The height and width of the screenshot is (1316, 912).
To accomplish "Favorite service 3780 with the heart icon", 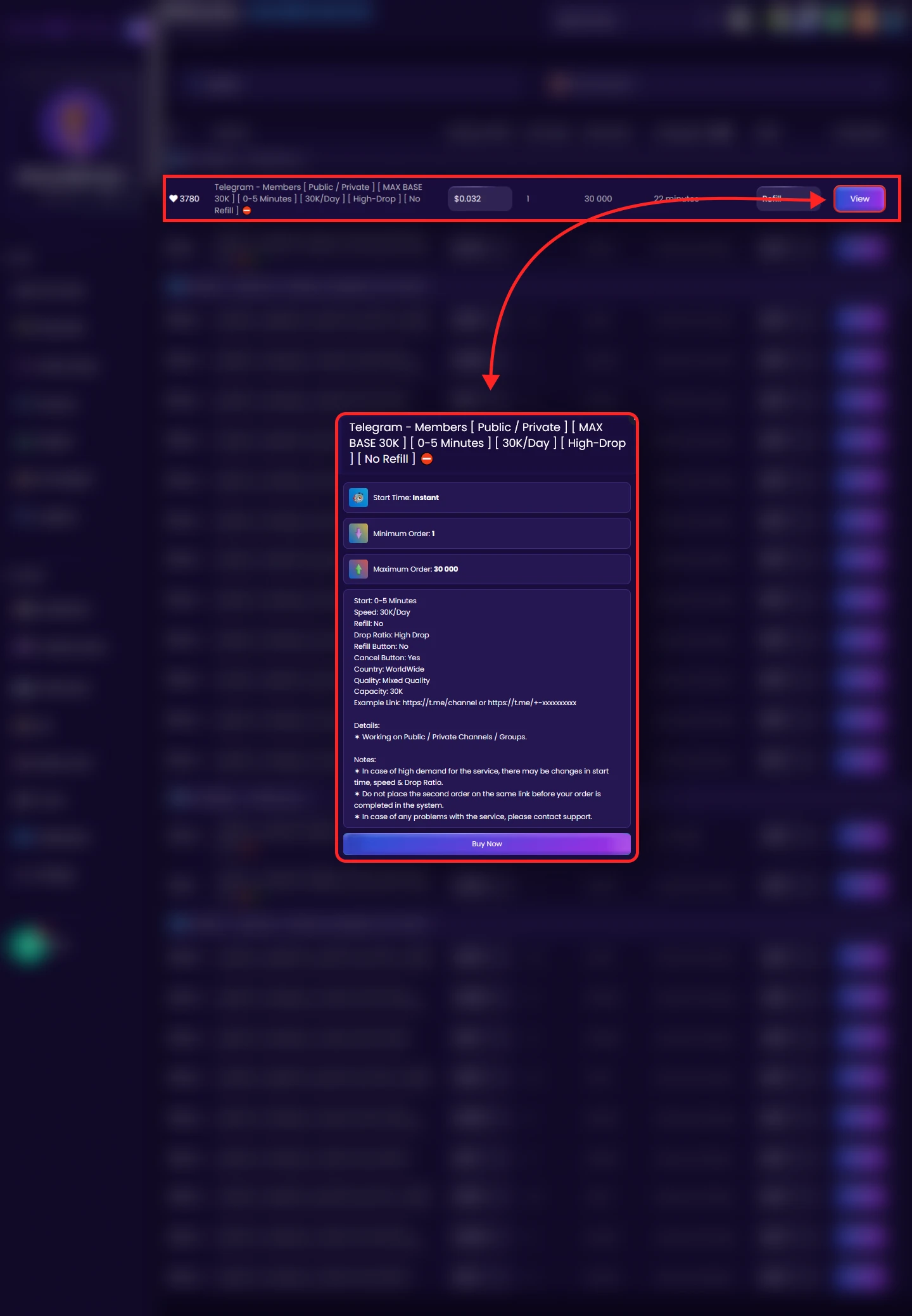I will (173, 199).
